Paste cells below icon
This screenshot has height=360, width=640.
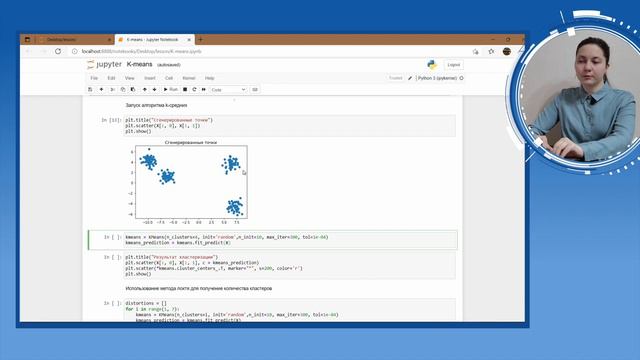[x=133, y=89]
